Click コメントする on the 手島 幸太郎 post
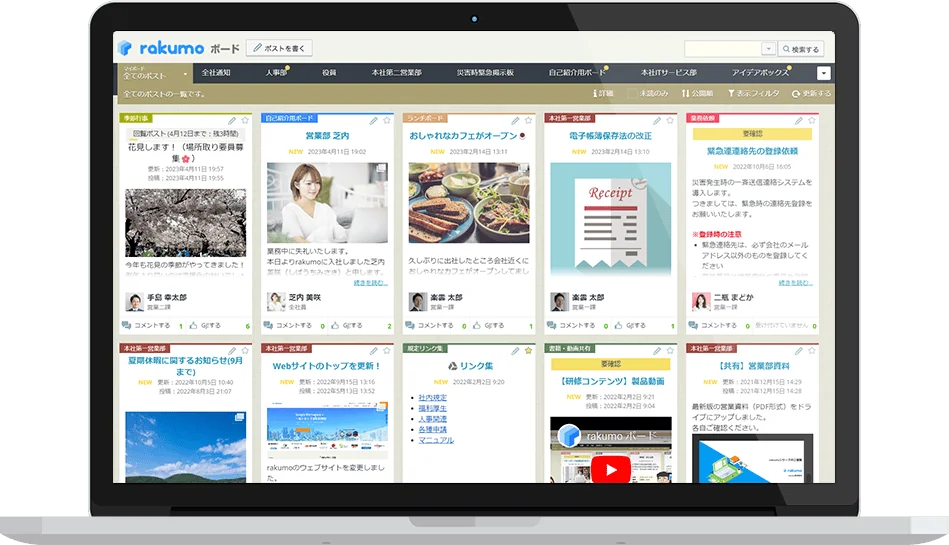 [x=146, y=325]
